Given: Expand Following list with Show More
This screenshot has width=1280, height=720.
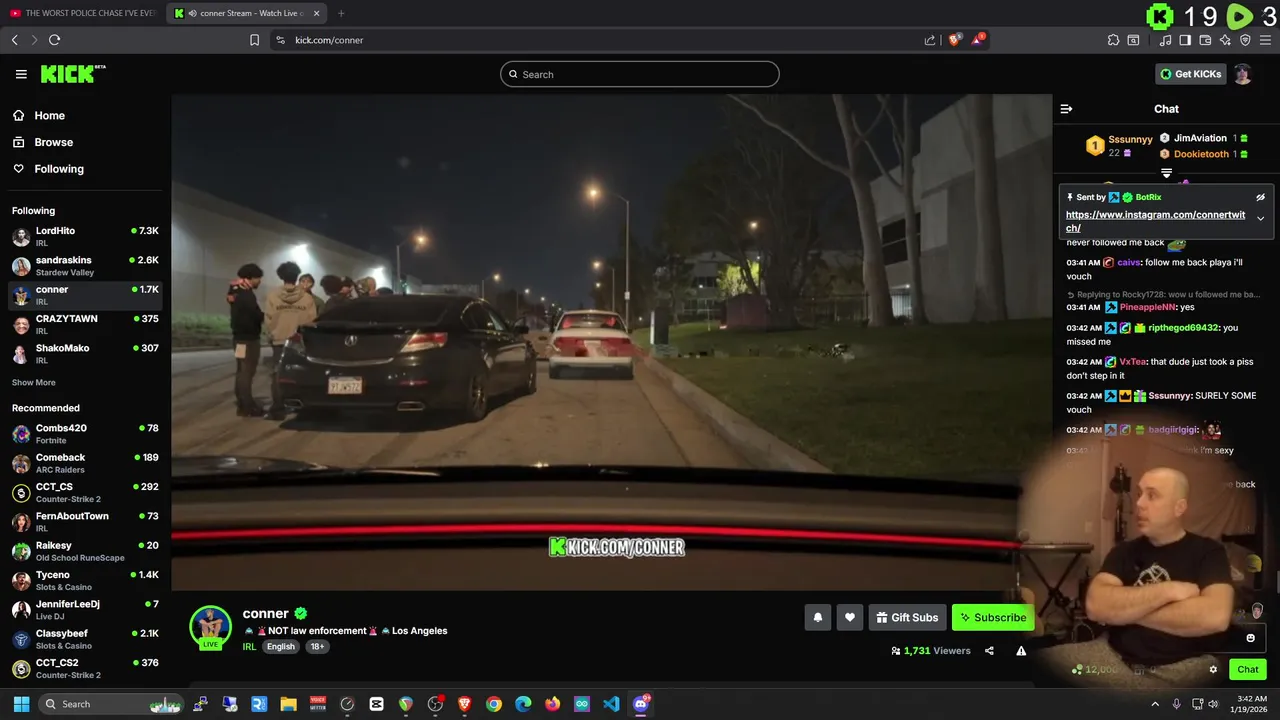Looking at the screenshot, I should (x=34, y=382).
